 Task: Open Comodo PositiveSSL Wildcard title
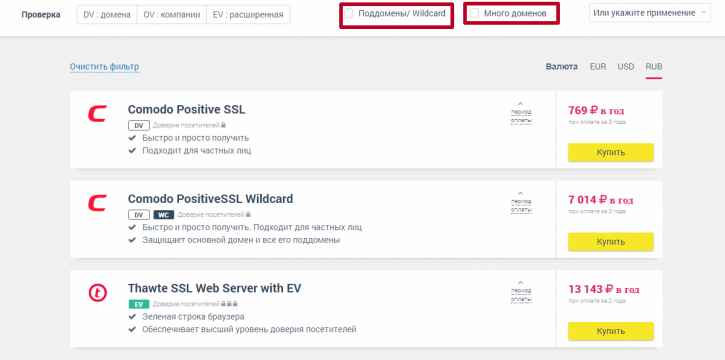[x=210, y=199]
